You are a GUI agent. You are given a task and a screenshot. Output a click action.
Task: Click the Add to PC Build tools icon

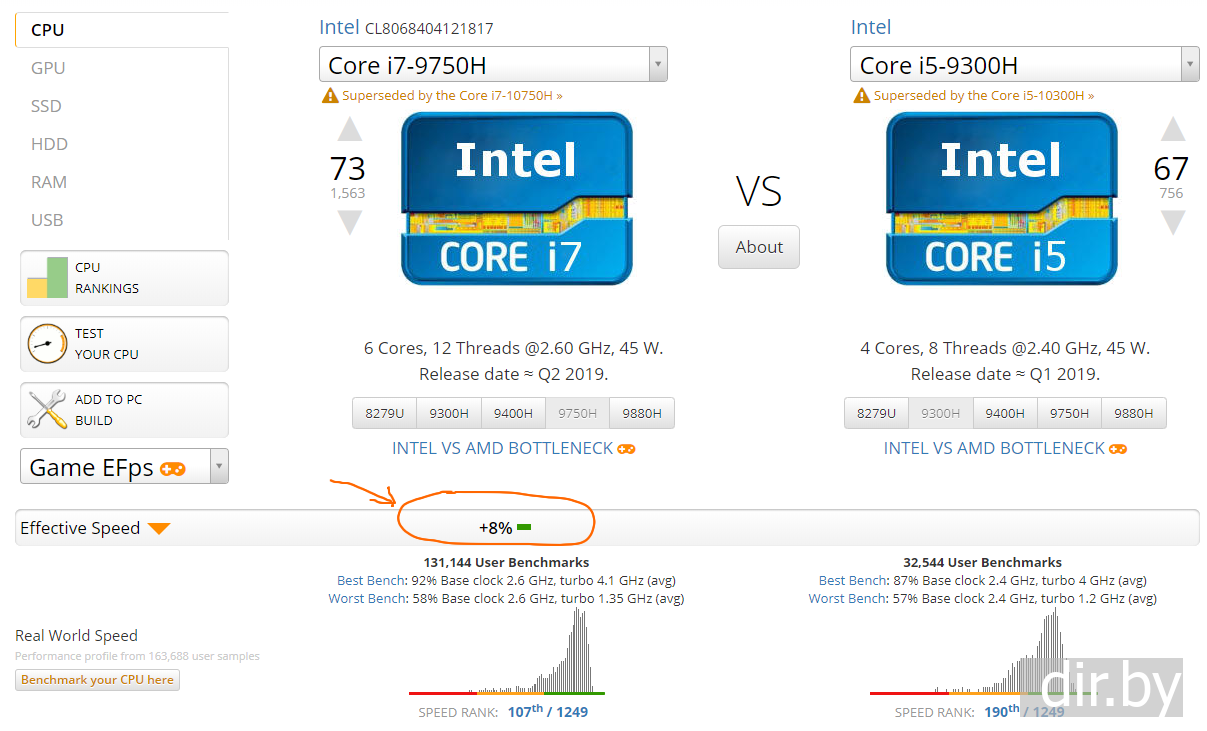coord(47,410)
